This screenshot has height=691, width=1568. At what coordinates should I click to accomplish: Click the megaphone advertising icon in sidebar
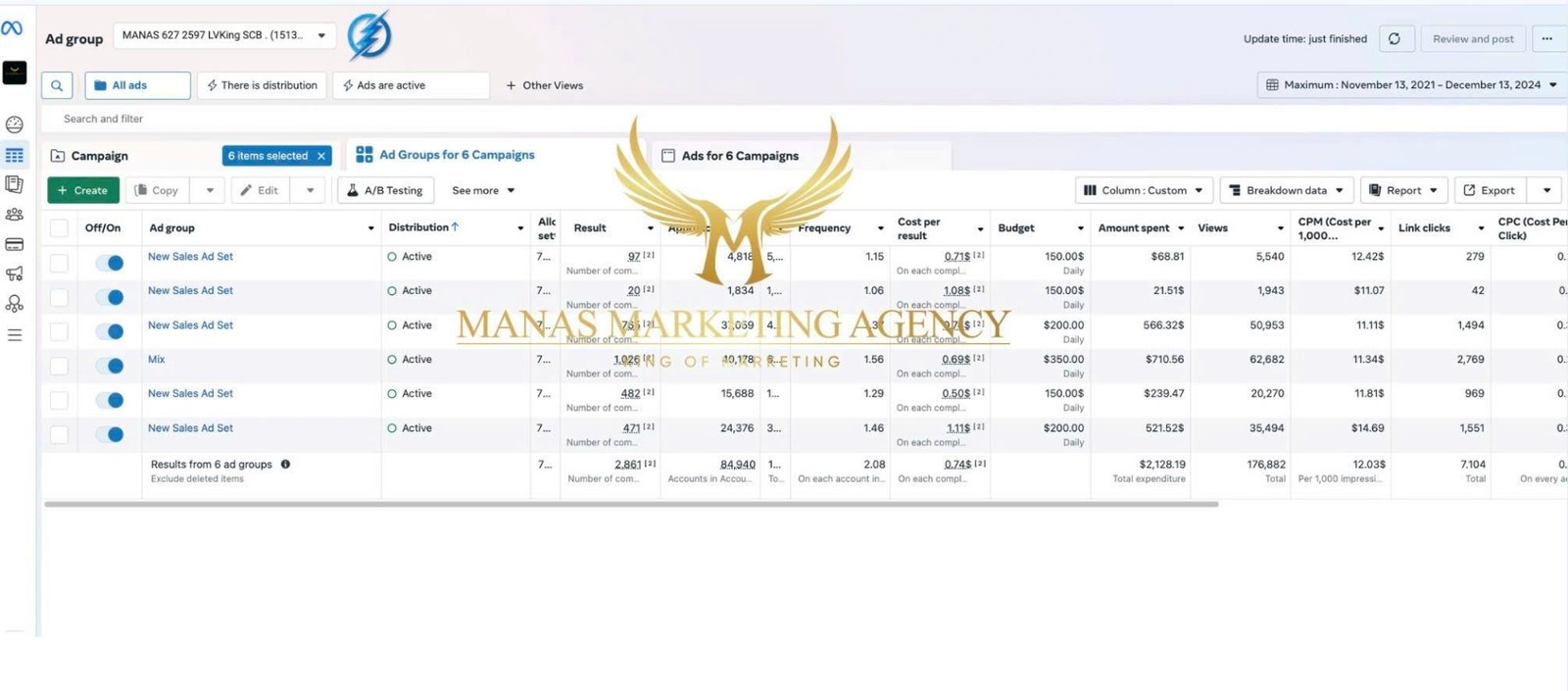tap(15, 273)
